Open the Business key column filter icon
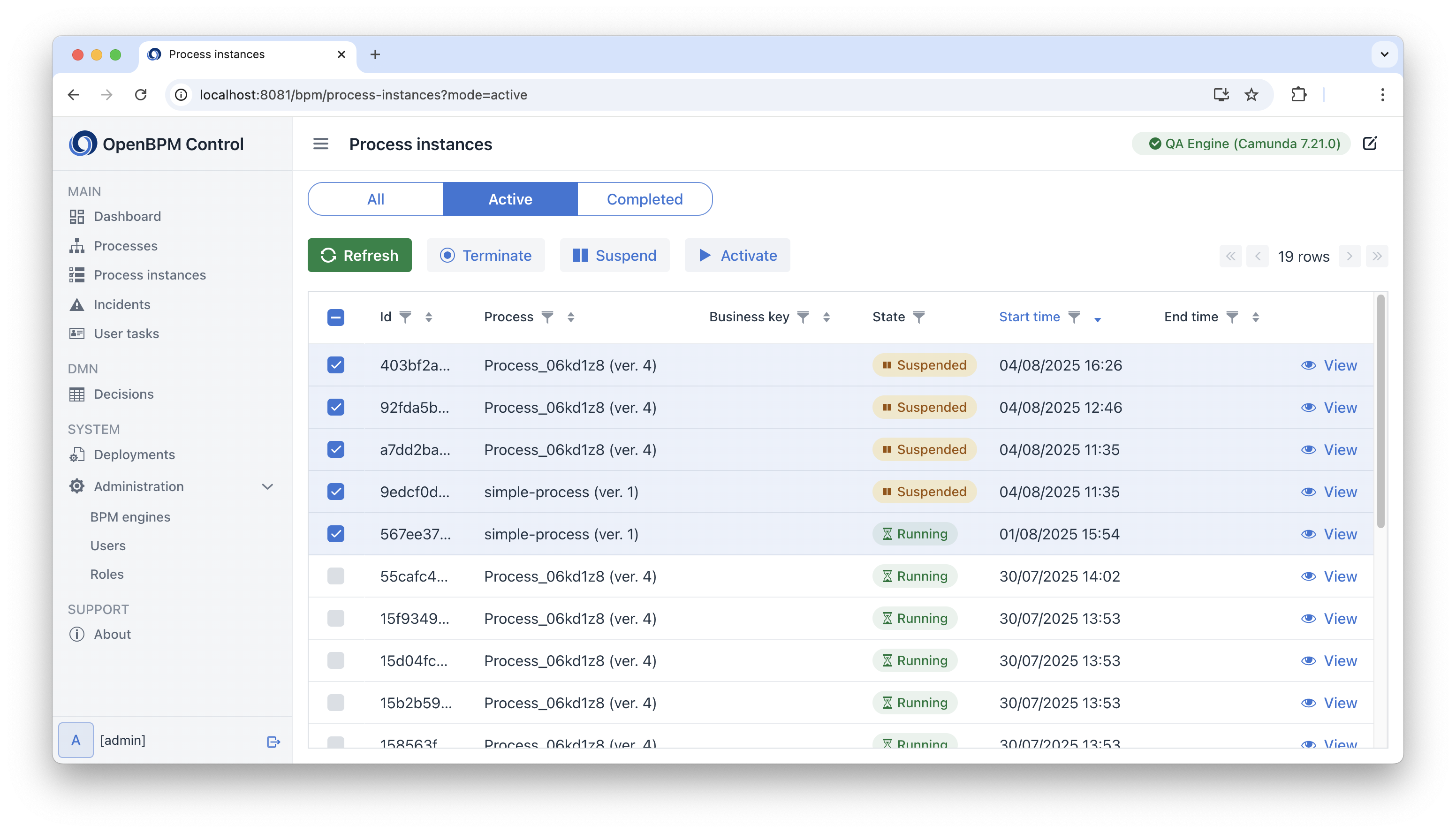The image size is (1456, 833). coord(803,317)
